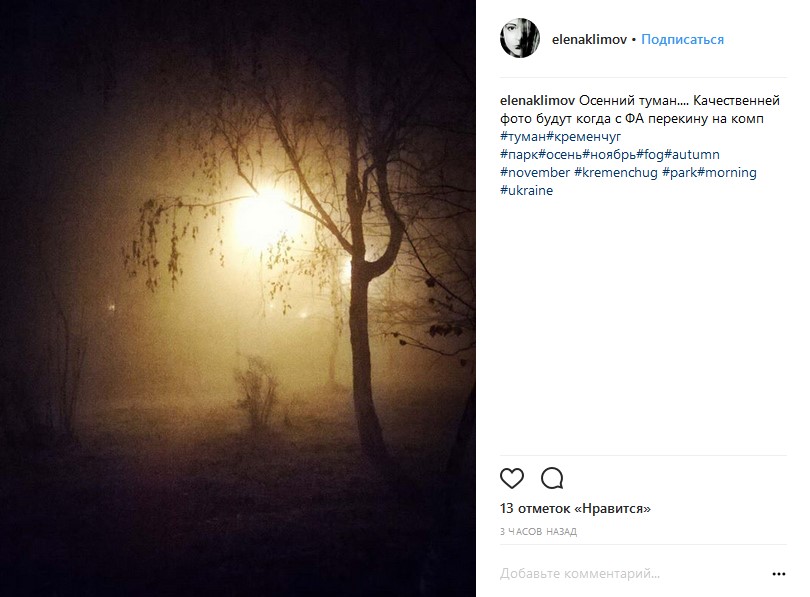Open the #fog hashtag
The height and width of the screenshot is (597, 810).
(650, 154)
